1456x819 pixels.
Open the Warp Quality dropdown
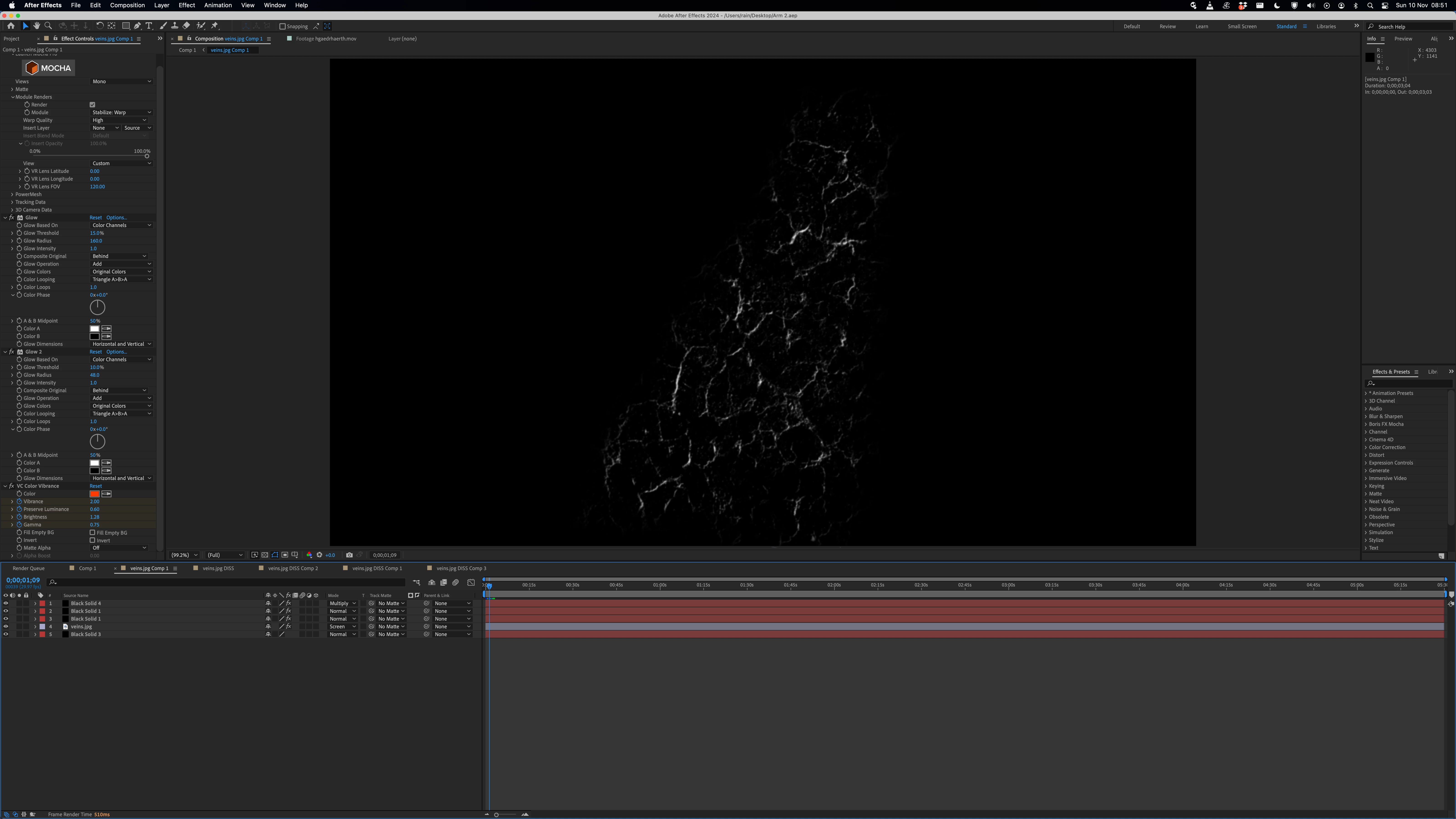119,120
